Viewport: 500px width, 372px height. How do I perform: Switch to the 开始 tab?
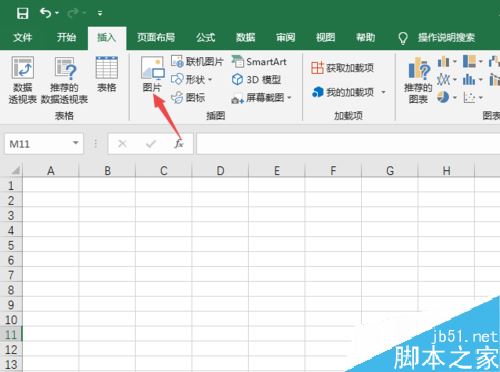tap(66, 37)
